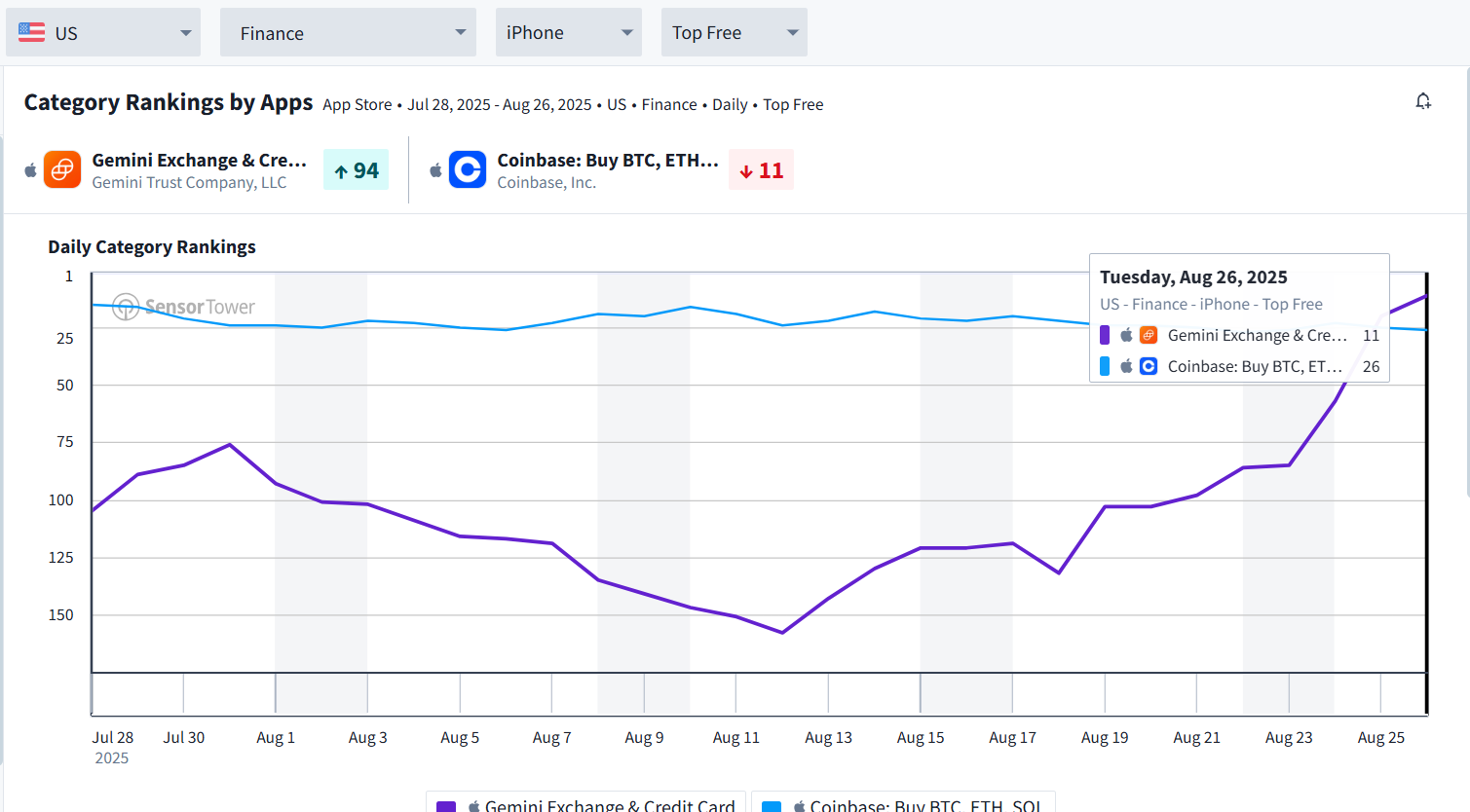Screen dimensions: 1470x812
Task: Open the Coinbase: Buy BTC, ETH app link
Action: (607, 160)
